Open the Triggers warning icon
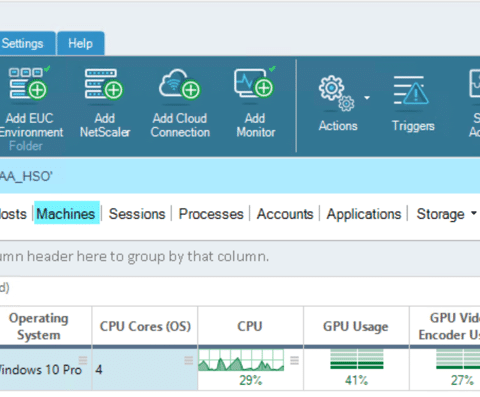 point(411,90)
